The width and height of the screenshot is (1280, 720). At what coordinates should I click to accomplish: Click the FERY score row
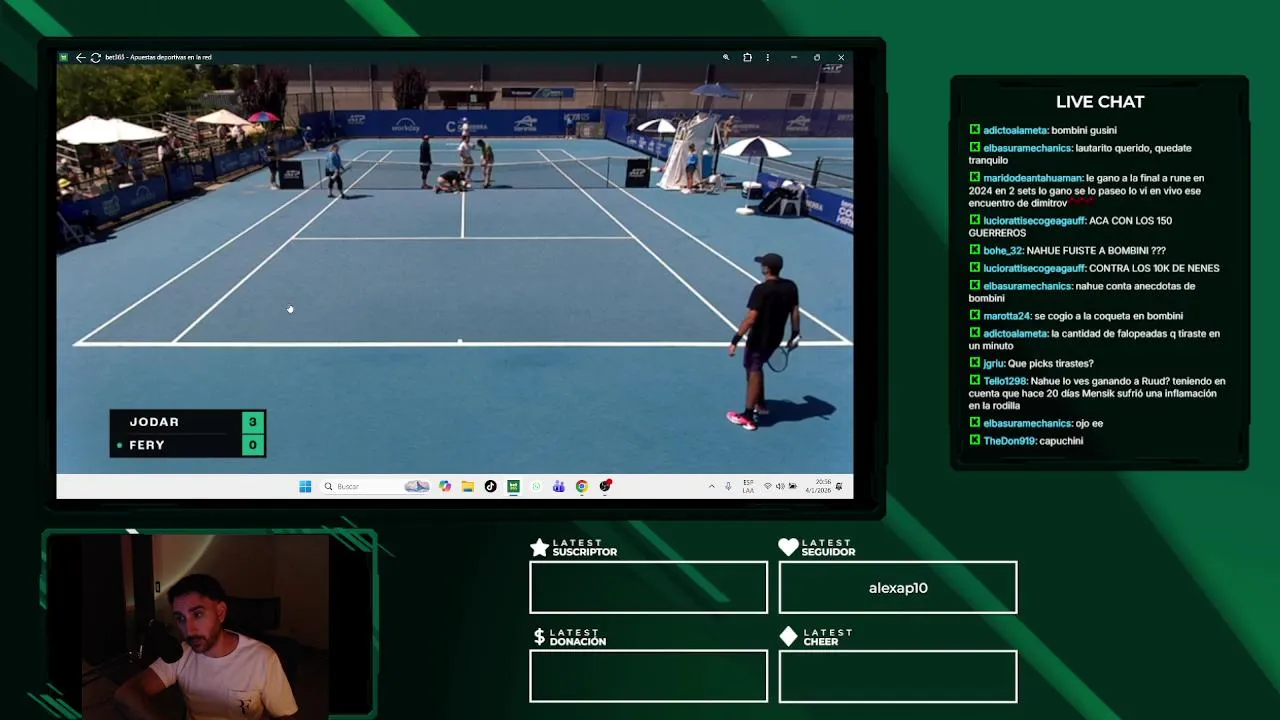click(187, 445)
